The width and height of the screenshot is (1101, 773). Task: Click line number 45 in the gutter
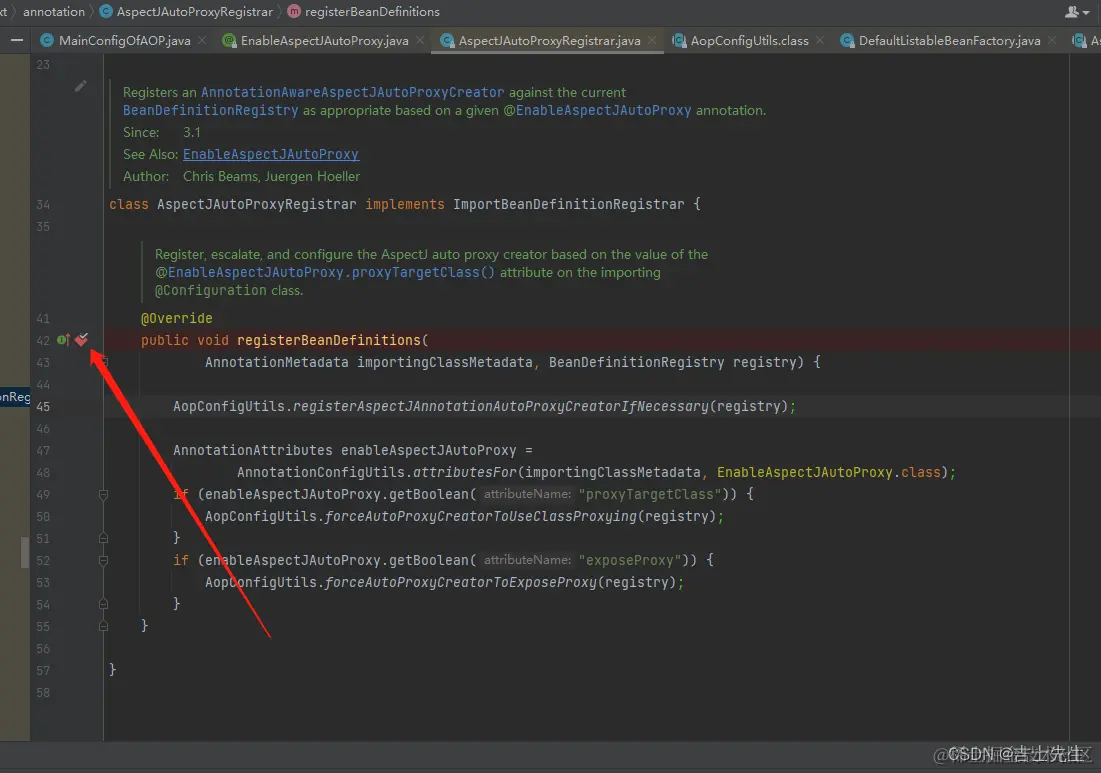(43, 407)
